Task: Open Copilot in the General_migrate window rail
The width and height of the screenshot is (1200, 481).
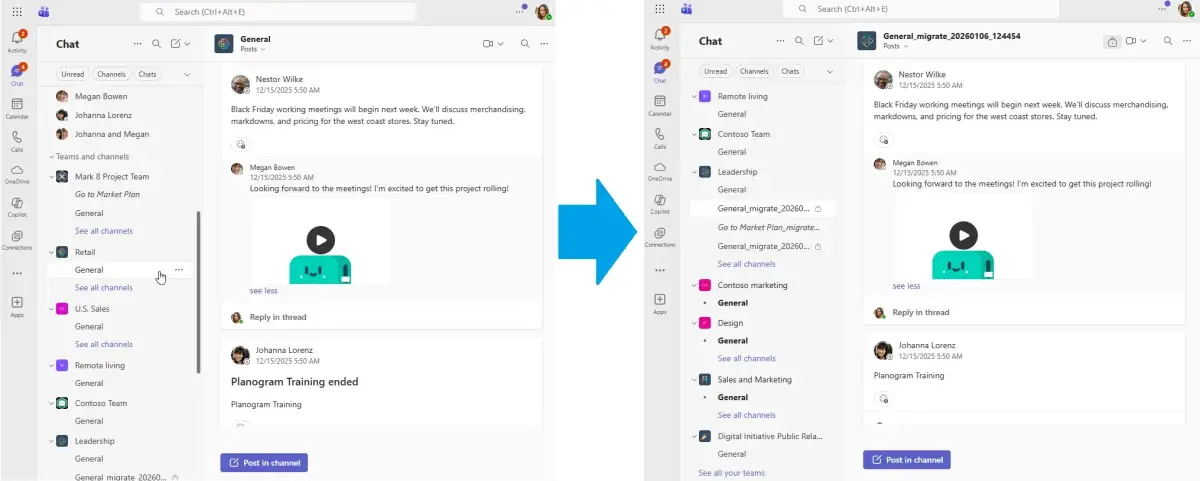Action: pos(660,205)
